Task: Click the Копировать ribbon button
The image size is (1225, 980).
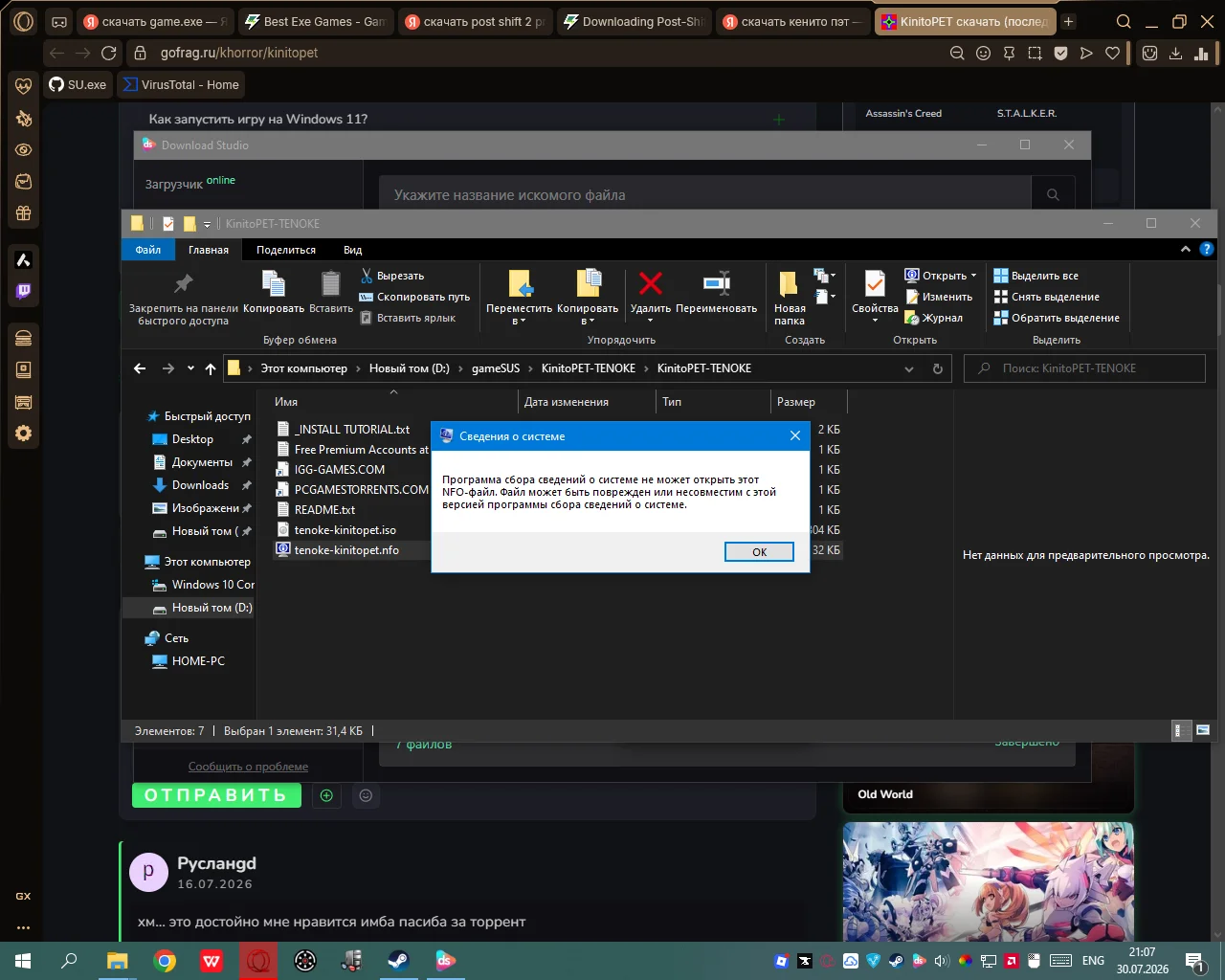Action: [274, 293]
